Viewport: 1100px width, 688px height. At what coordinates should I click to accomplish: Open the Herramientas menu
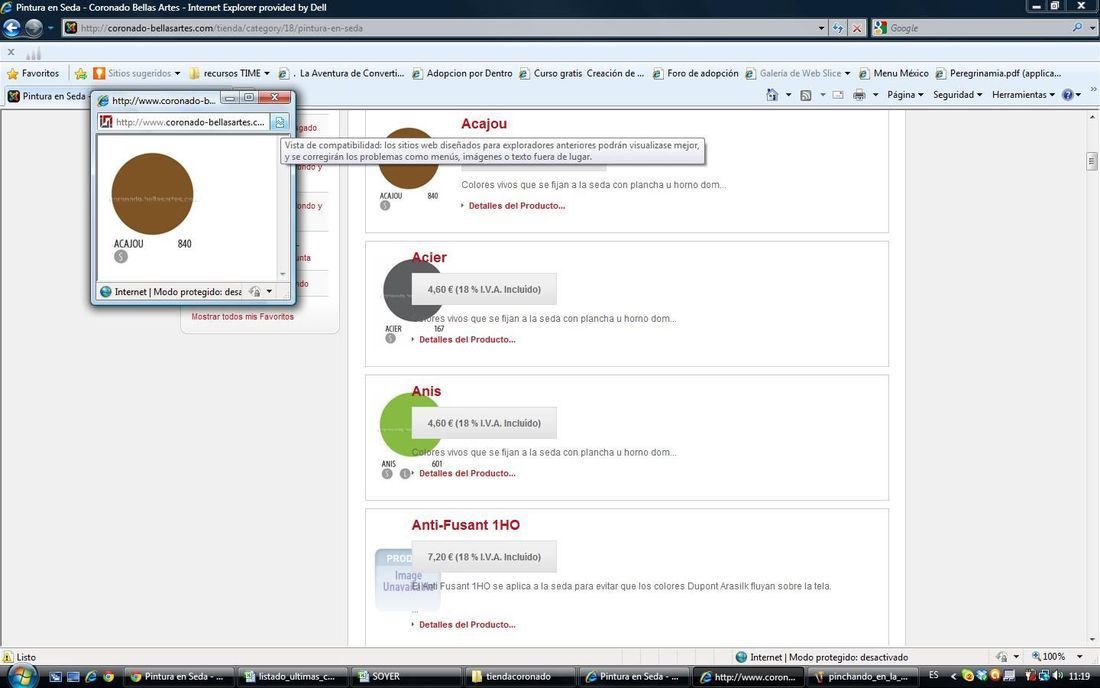pyautogui.click(x=1023, y=95)
